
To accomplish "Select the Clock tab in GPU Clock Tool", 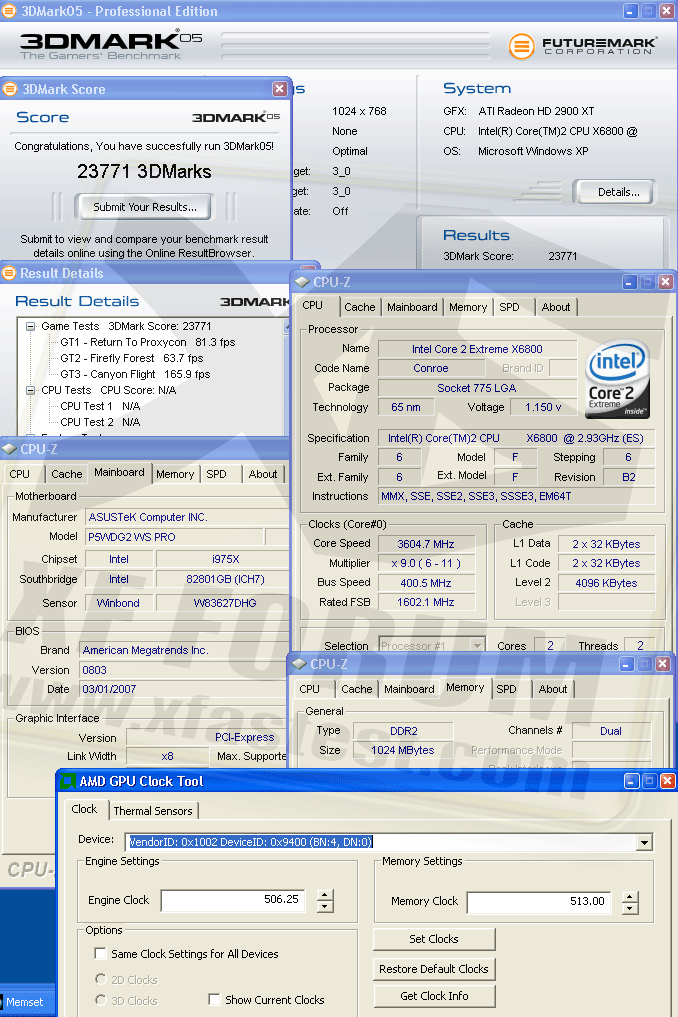I will (84, 809).
